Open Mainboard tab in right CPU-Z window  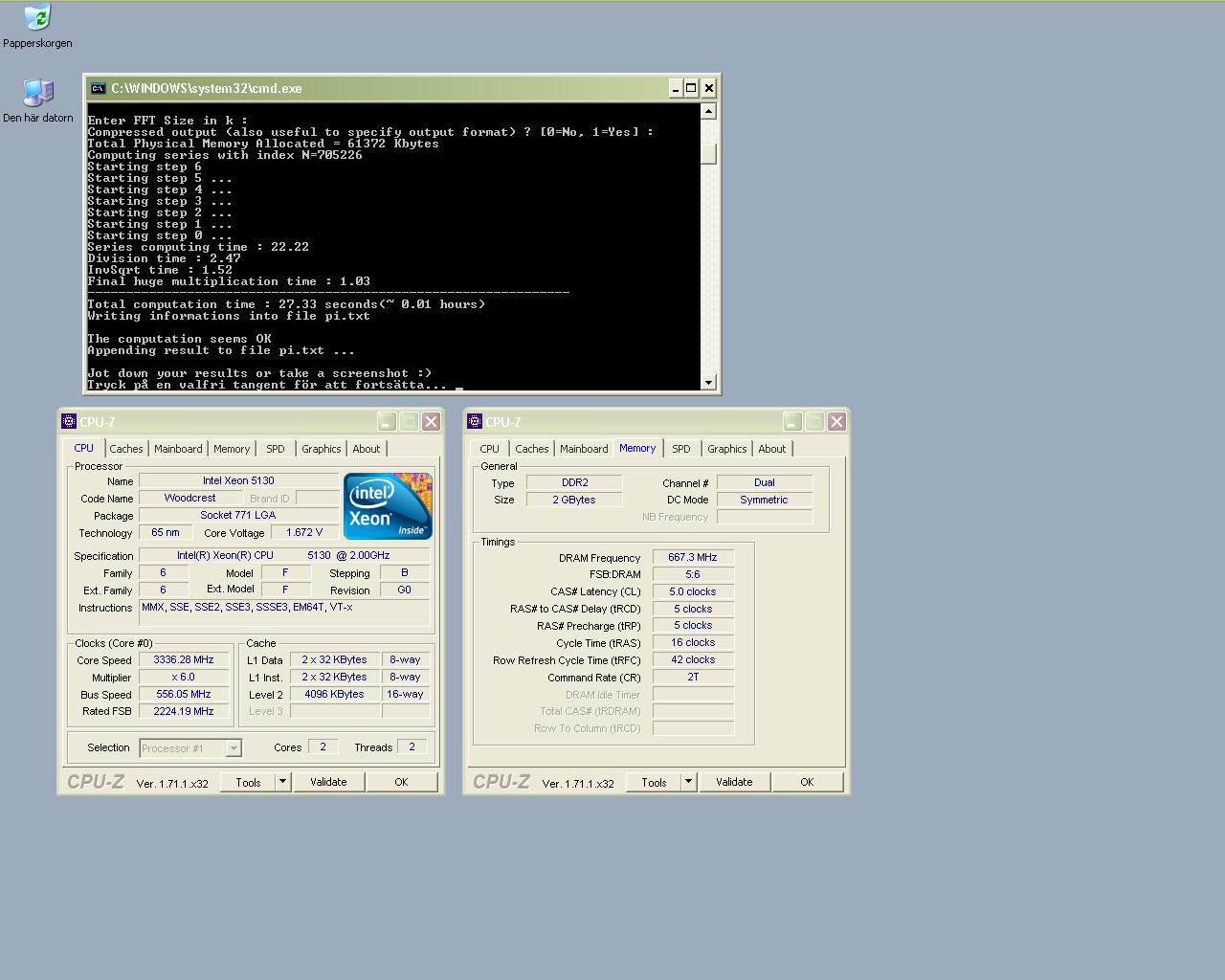click(x=584, y=449)
